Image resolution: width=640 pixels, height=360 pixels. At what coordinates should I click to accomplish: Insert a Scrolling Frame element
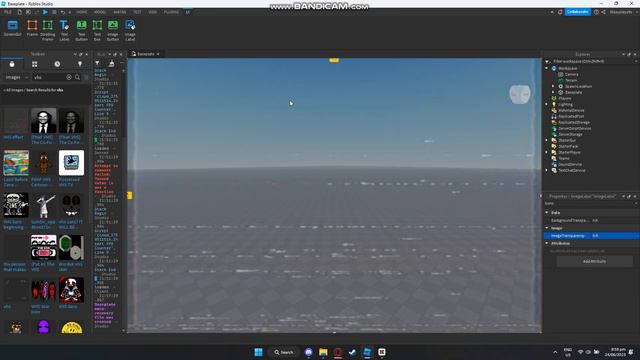tap(47, 30)
